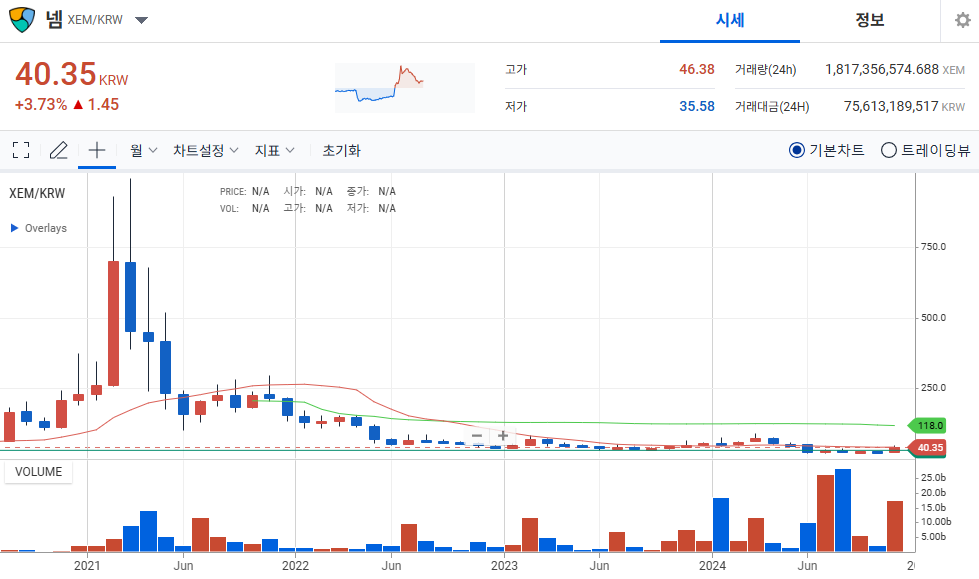Click the 2021 time axis label
Image resolution: width=979 pixels, height=579 pixels.
(x=87, y=566)
